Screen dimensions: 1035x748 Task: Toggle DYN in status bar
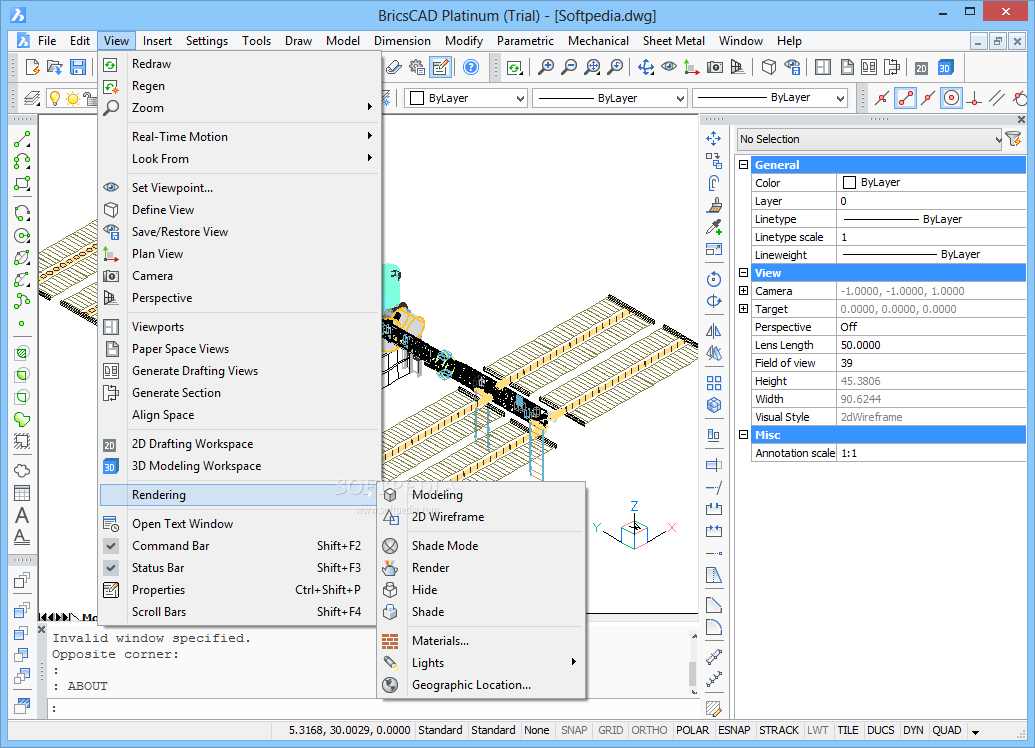click(913, 730)
